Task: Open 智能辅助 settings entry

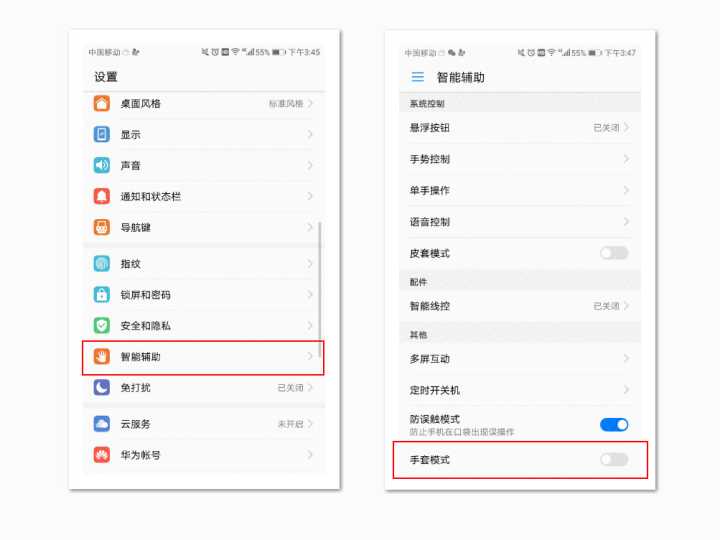Action: coord(203,357)
